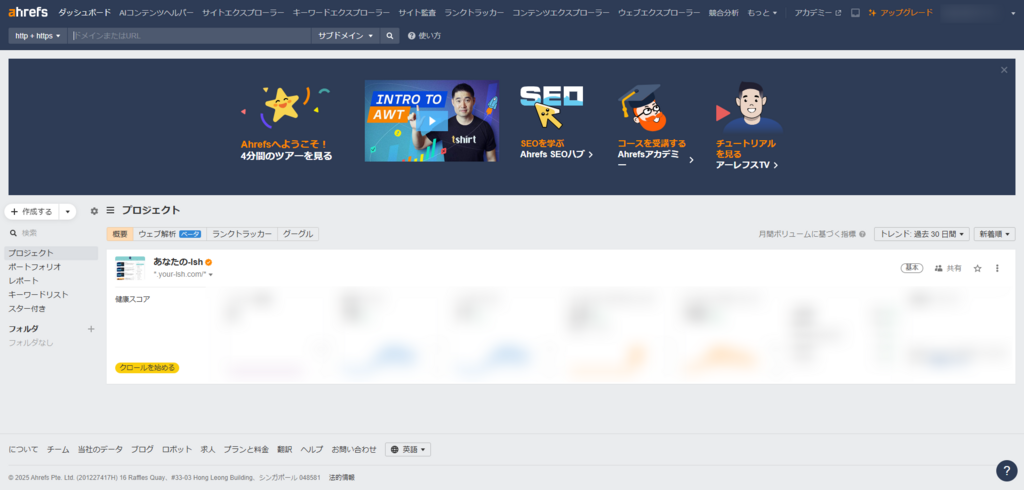Click the floating help question mark button
Screen dimensions: 1024x490
pyautogui.click(x=1006, y=470)
